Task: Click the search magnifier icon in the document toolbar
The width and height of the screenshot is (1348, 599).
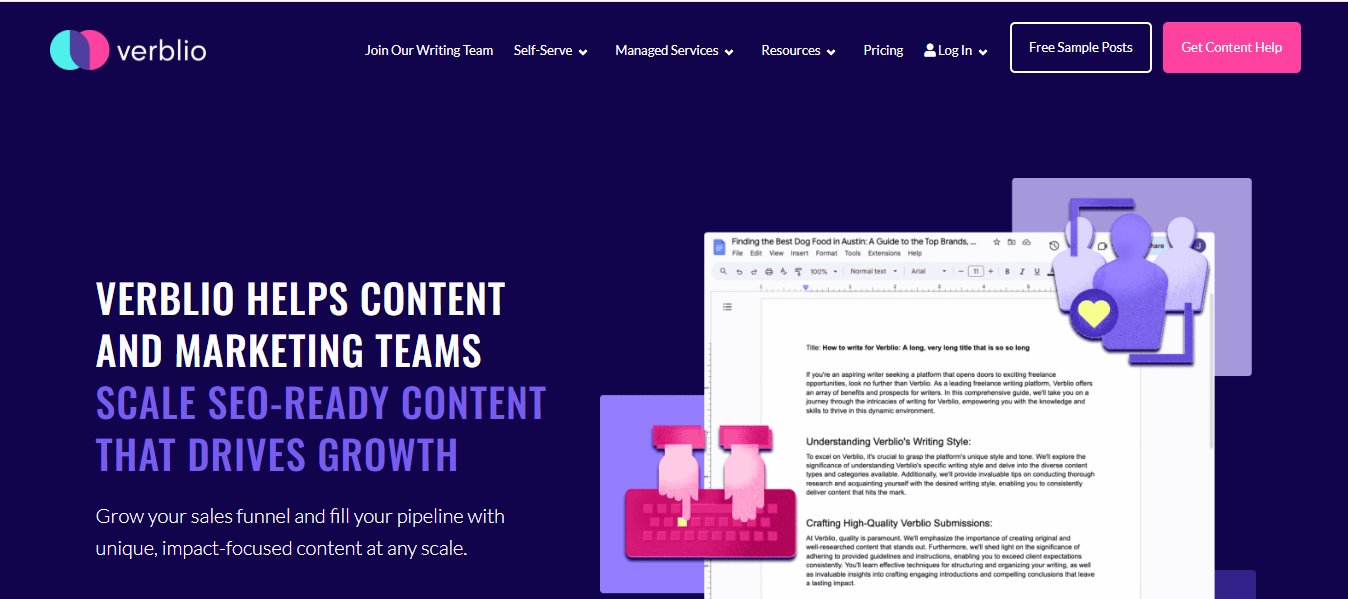Action: tap(723, 271)
